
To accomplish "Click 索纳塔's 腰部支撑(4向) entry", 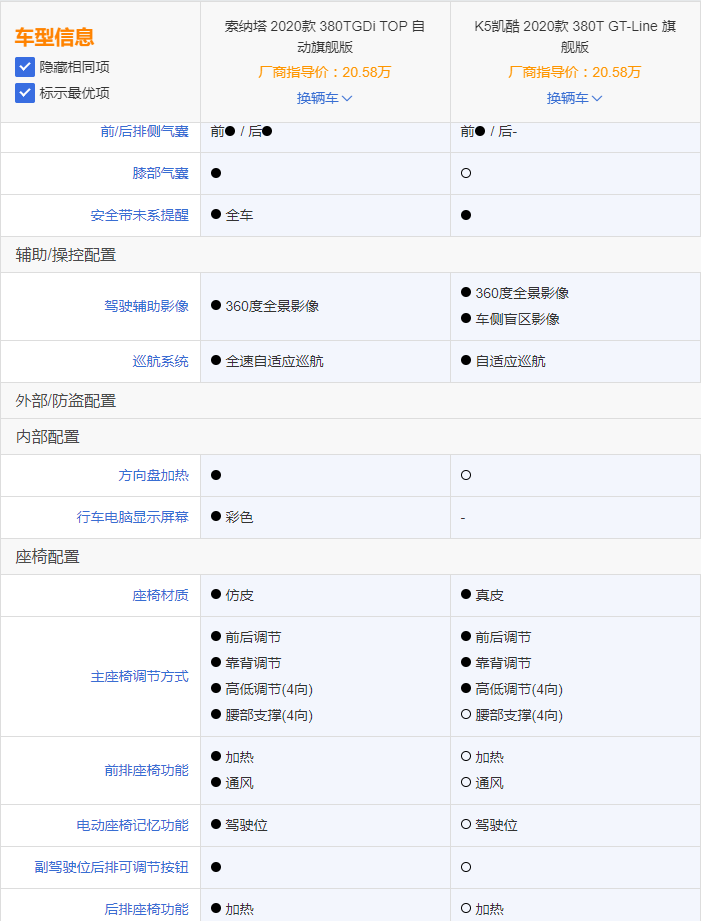I will (x=262, y=715).
